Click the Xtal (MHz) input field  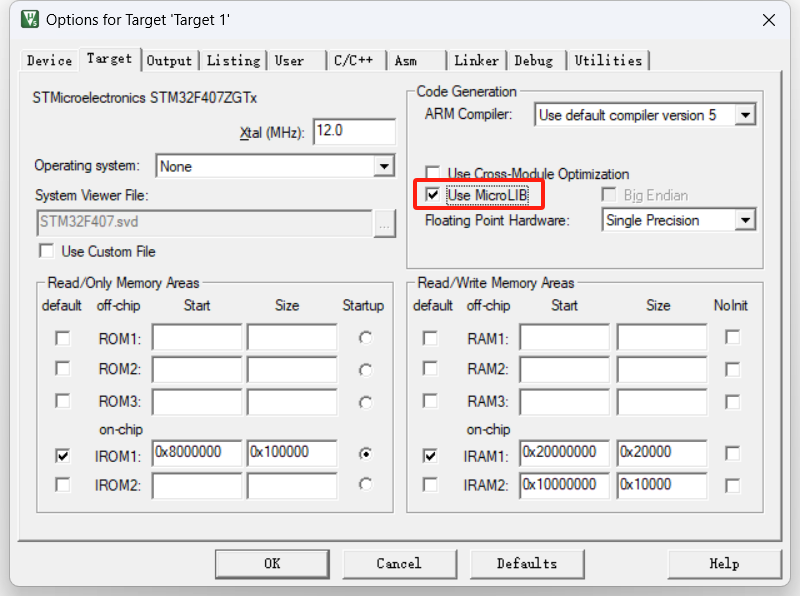[x=353, y=132]
